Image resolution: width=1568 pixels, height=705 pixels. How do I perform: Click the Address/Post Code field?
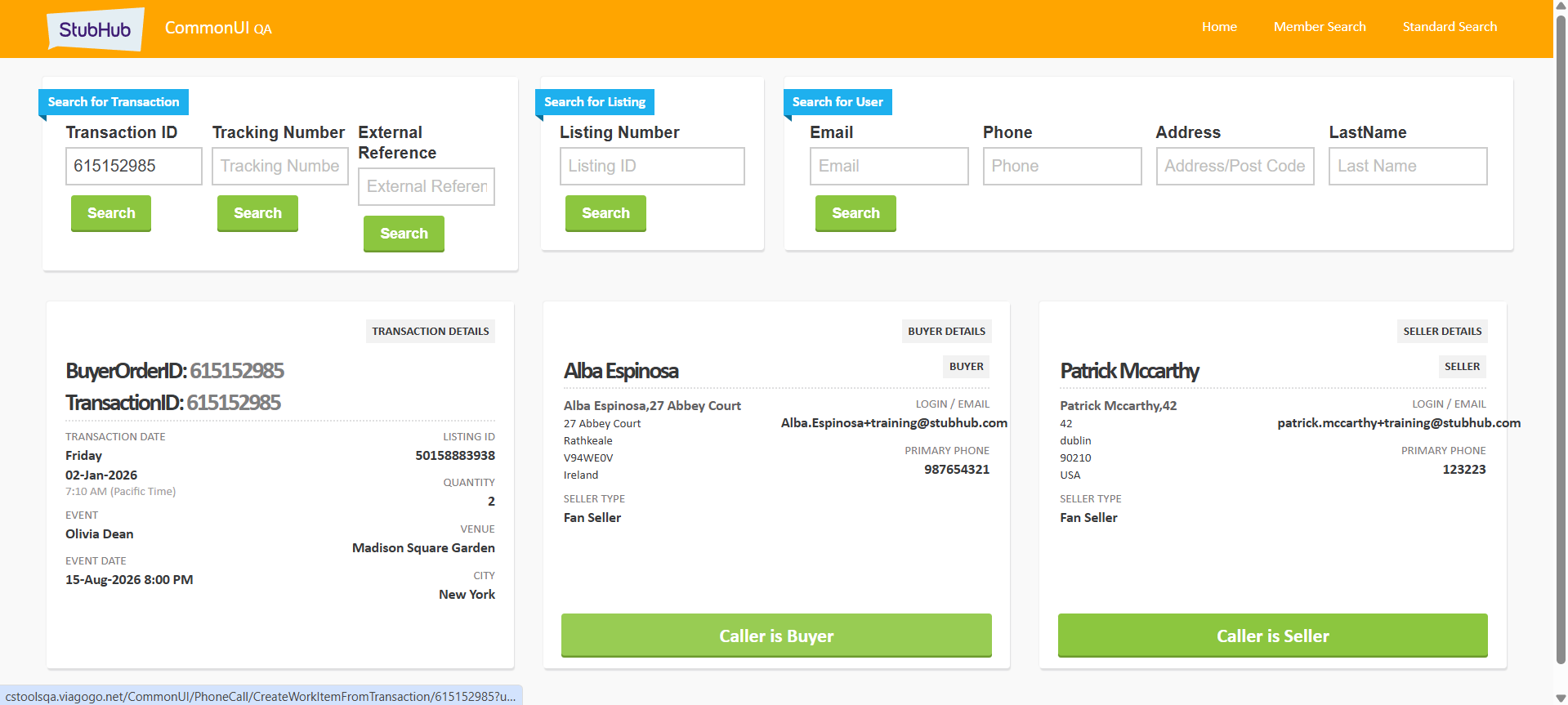tap(1234, 167)
